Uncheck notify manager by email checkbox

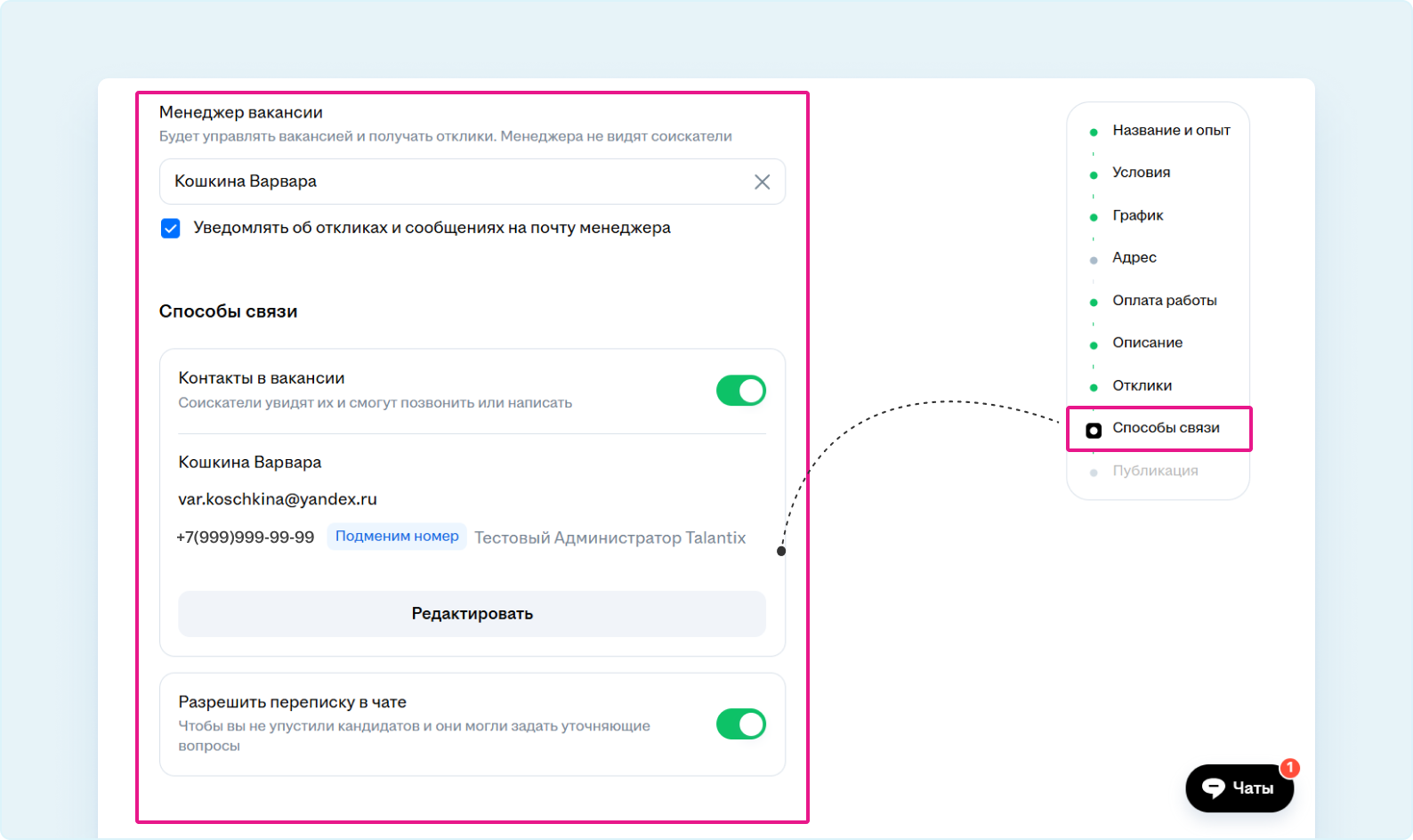171,229
